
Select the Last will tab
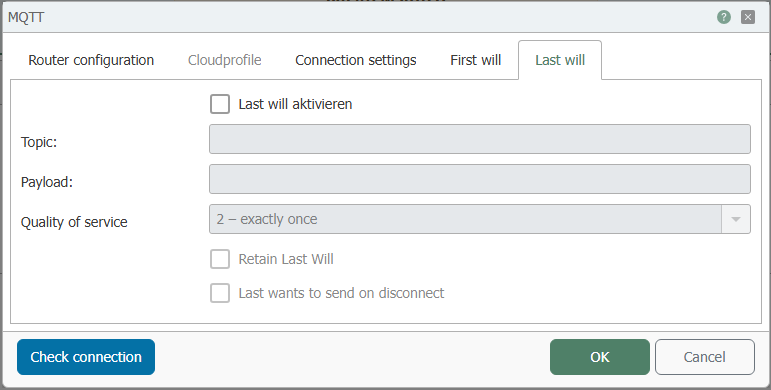pos(560,60)
